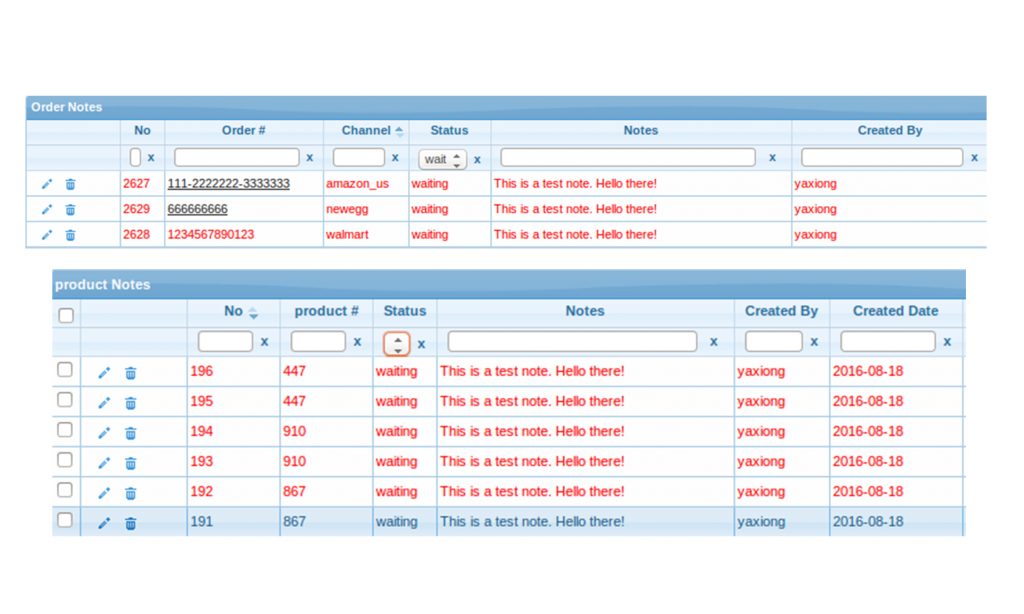The height and width of the screenshot is (614, 1024).
Task: Delete order note 2627 with trash icon
Action: (x=71, y=184)
